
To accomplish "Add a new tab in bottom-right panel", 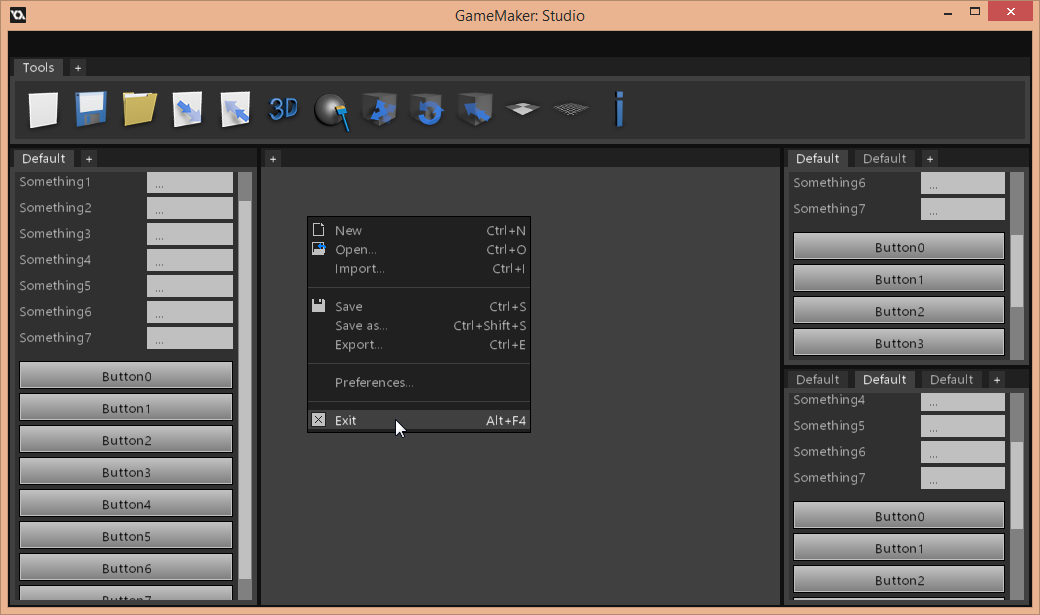I will click(x=997, y=379).
